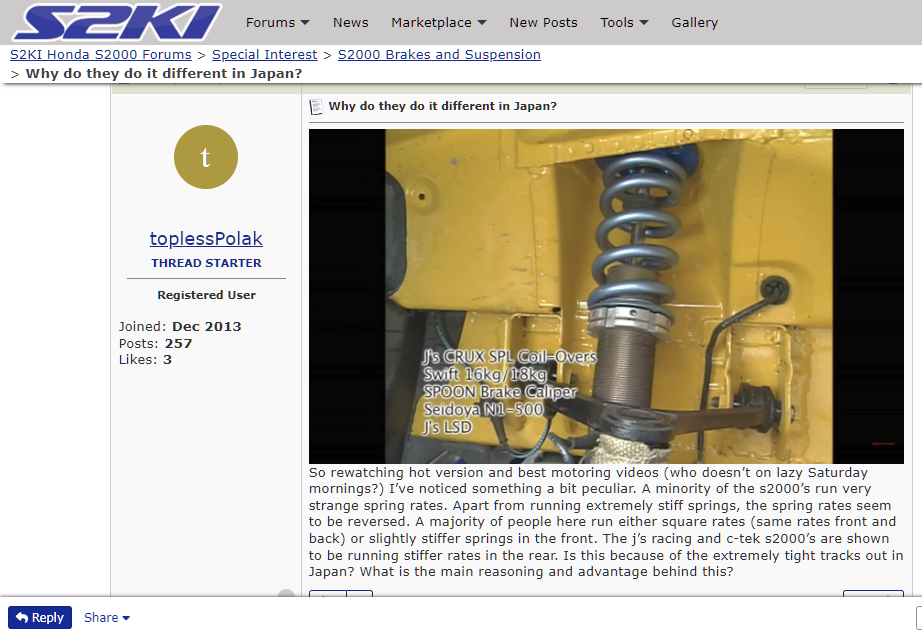This screenshot has width=922, height=638.
Task: Open the Forums dropdown menu
Action: coord(278,22)
